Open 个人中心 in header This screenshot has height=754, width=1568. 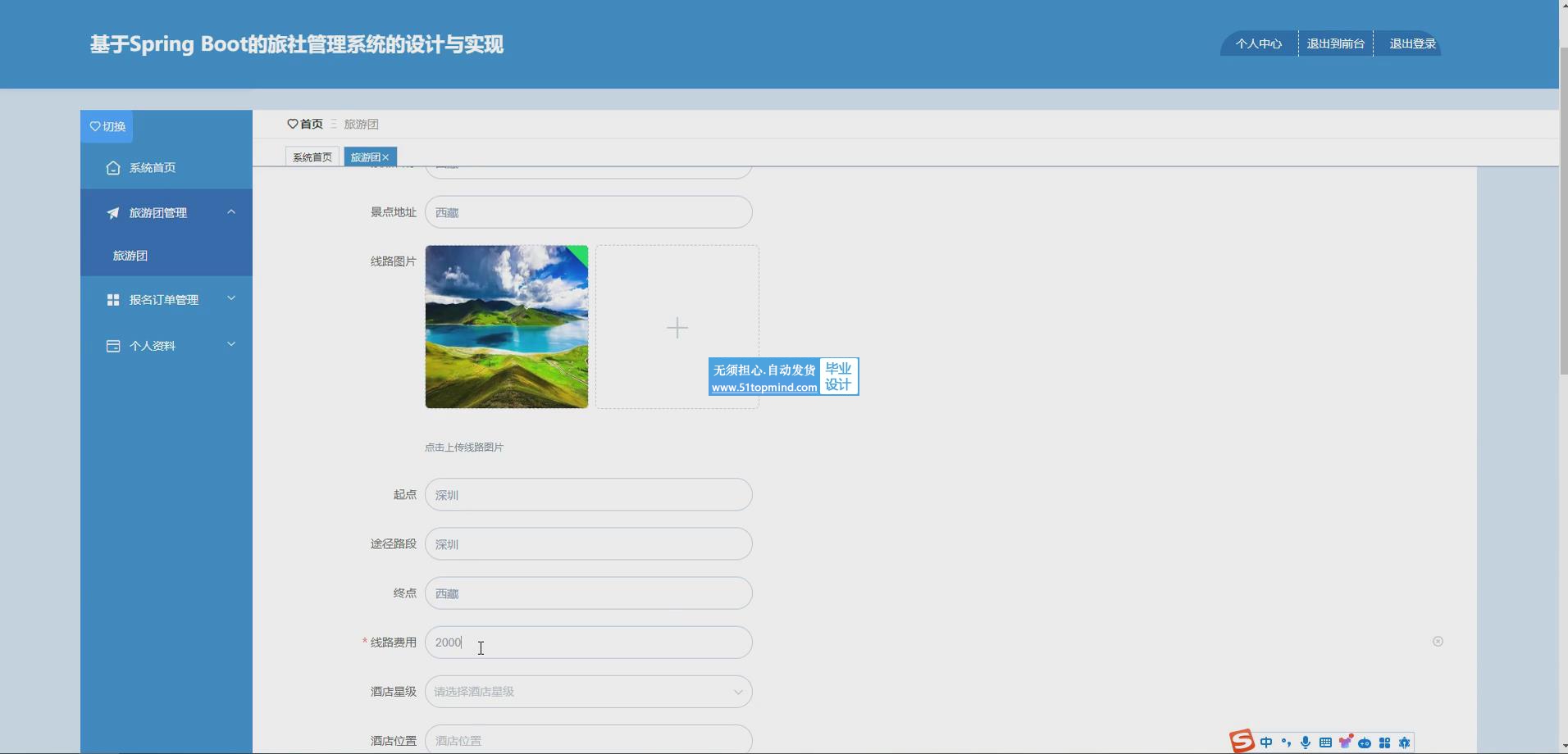[1259, 43]
